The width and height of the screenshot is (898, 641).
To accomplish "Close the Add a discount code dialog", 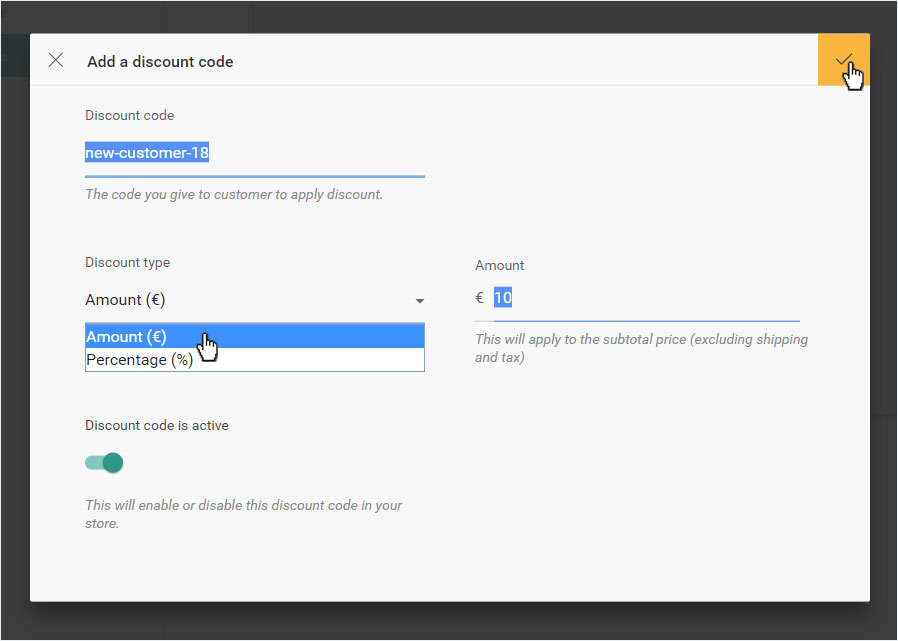I will click(56, 60).
